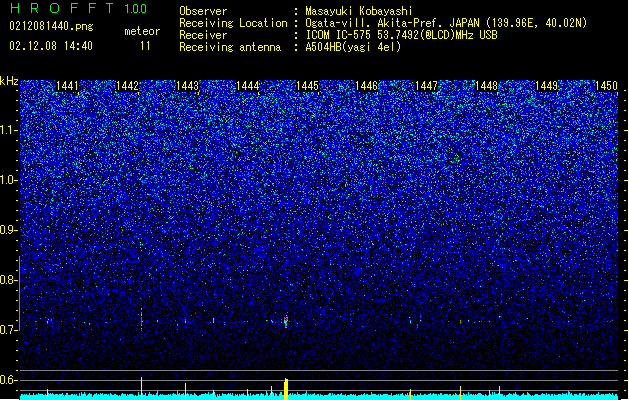The width and height of the screenshot is (629, 400).
Task: Click the timestamp 02.12.08 14:40
Action: 51,46
